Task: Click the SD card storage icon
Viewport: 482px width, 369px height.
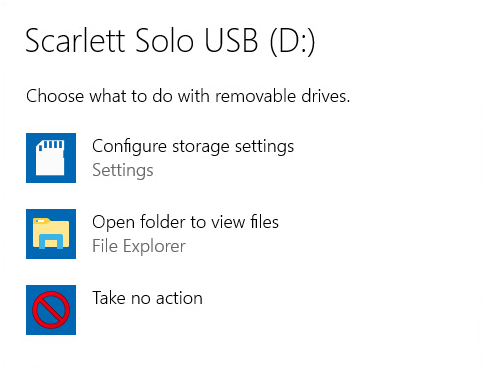Action: (x=51, y=158)
